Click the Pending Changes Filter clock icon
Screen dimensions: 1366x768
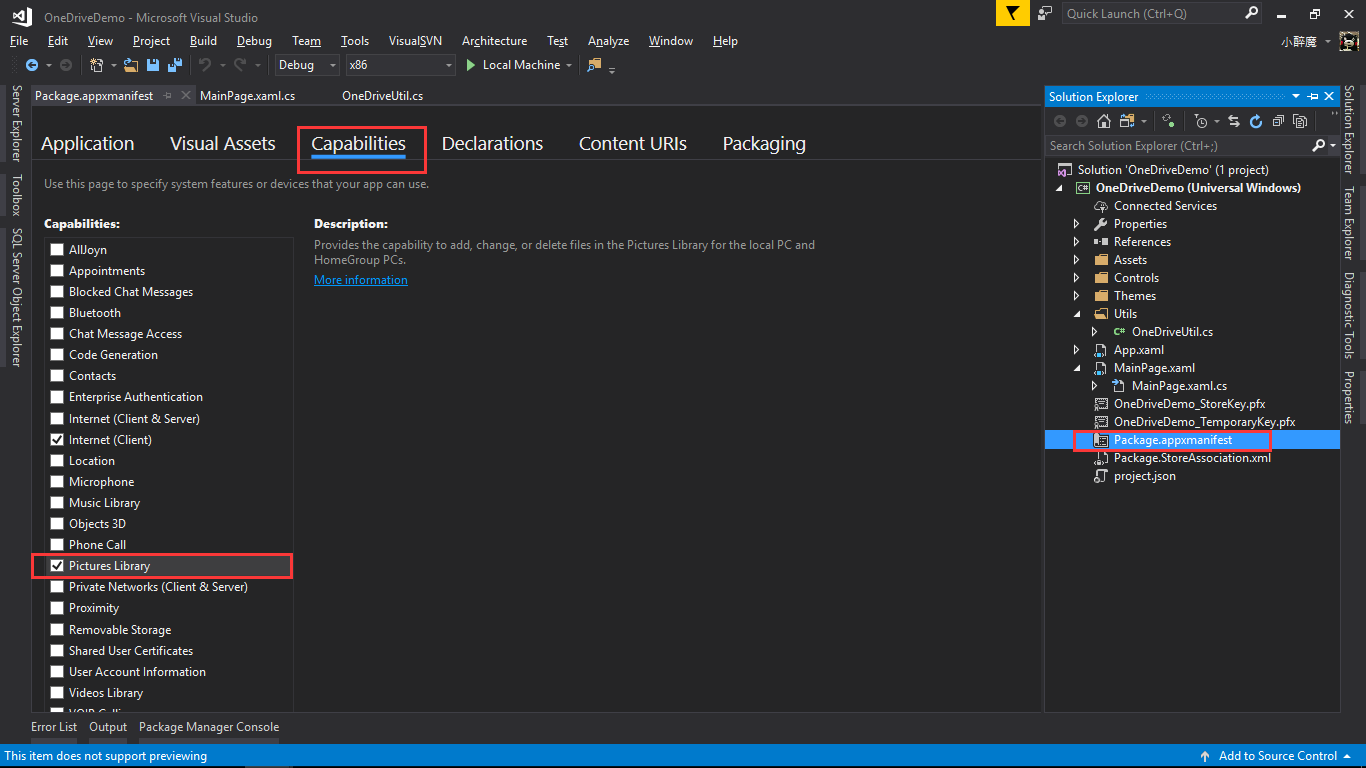coord(1201,121)
